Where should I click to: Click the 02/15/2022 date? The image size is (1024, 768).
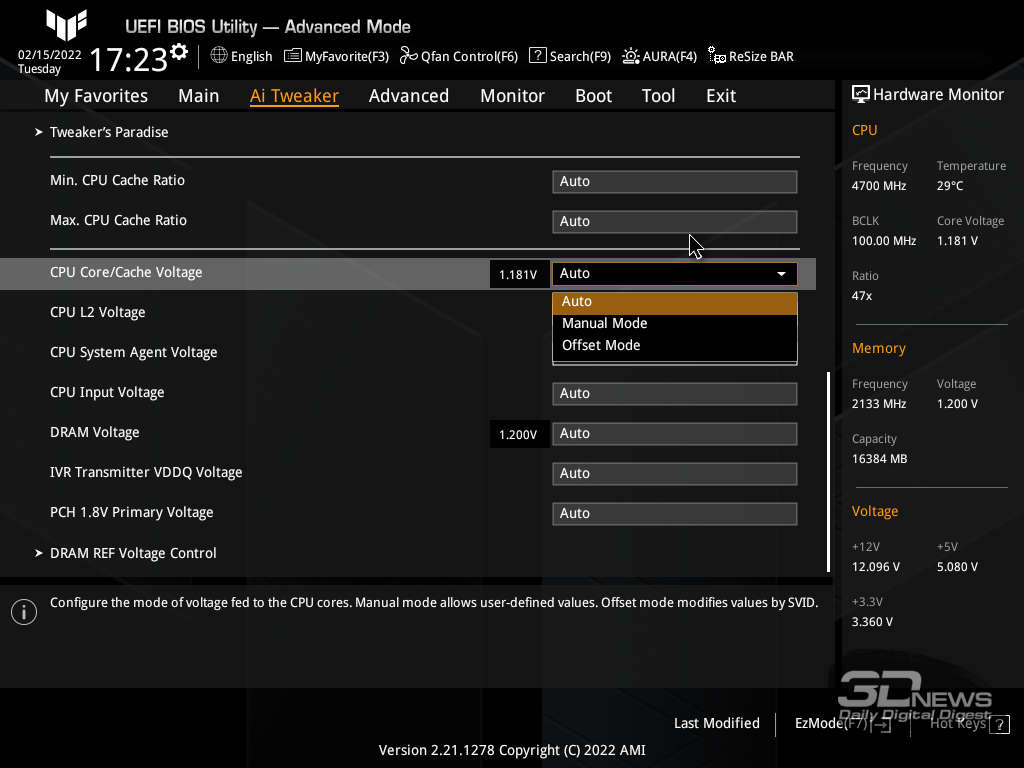(x=50, y=55)
